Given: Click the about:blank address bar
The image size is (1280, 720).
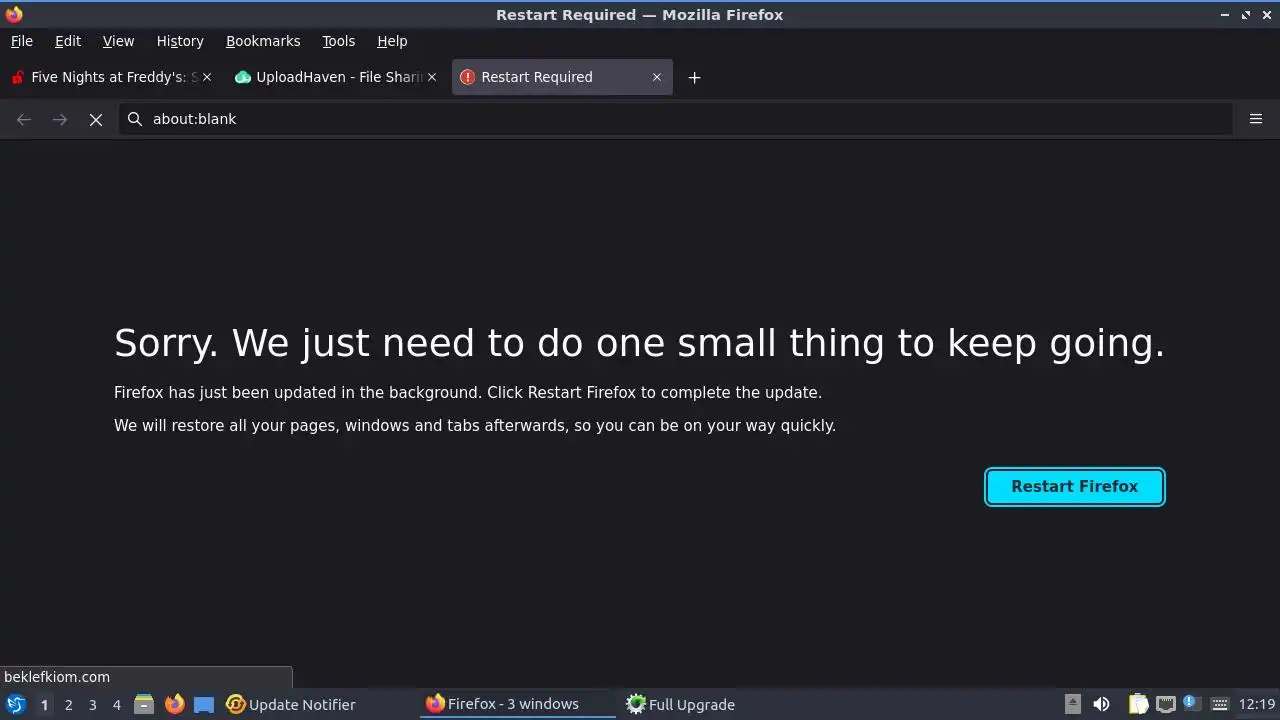Looking at the screenshot, I should tap(675, 119).
